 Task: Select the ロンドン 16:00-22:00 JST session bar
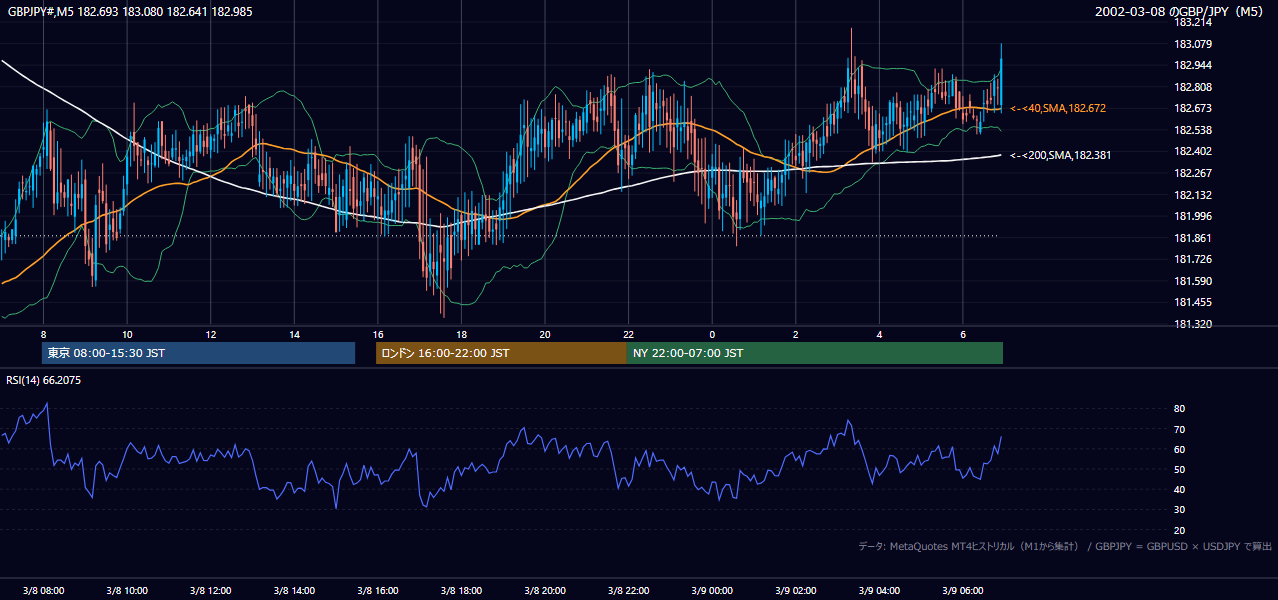click(x=501, y=353)
